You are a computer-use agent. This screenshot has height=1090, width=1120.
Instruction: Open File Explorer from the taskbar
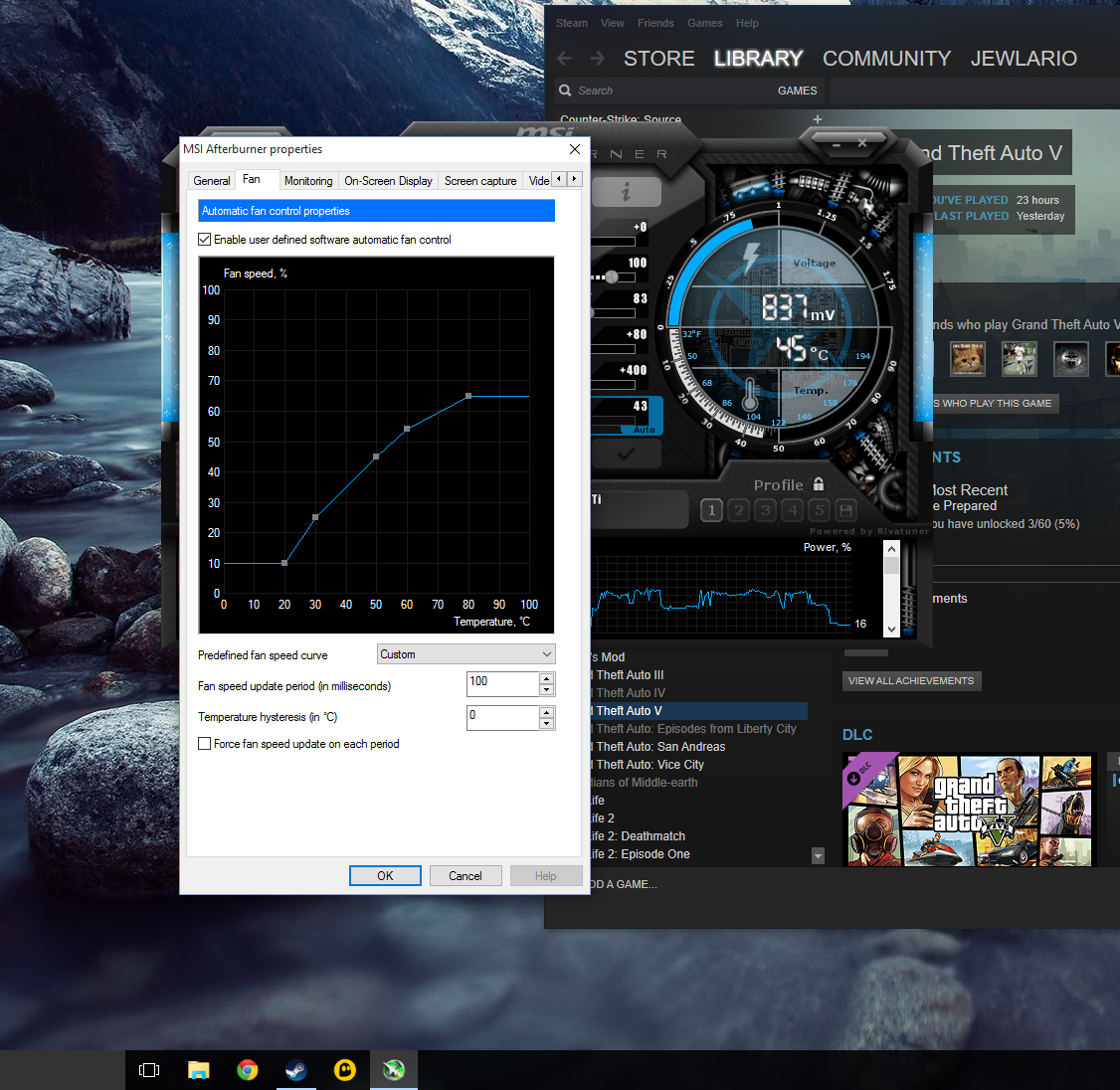pyautogui.click(x=198, y=1069)
